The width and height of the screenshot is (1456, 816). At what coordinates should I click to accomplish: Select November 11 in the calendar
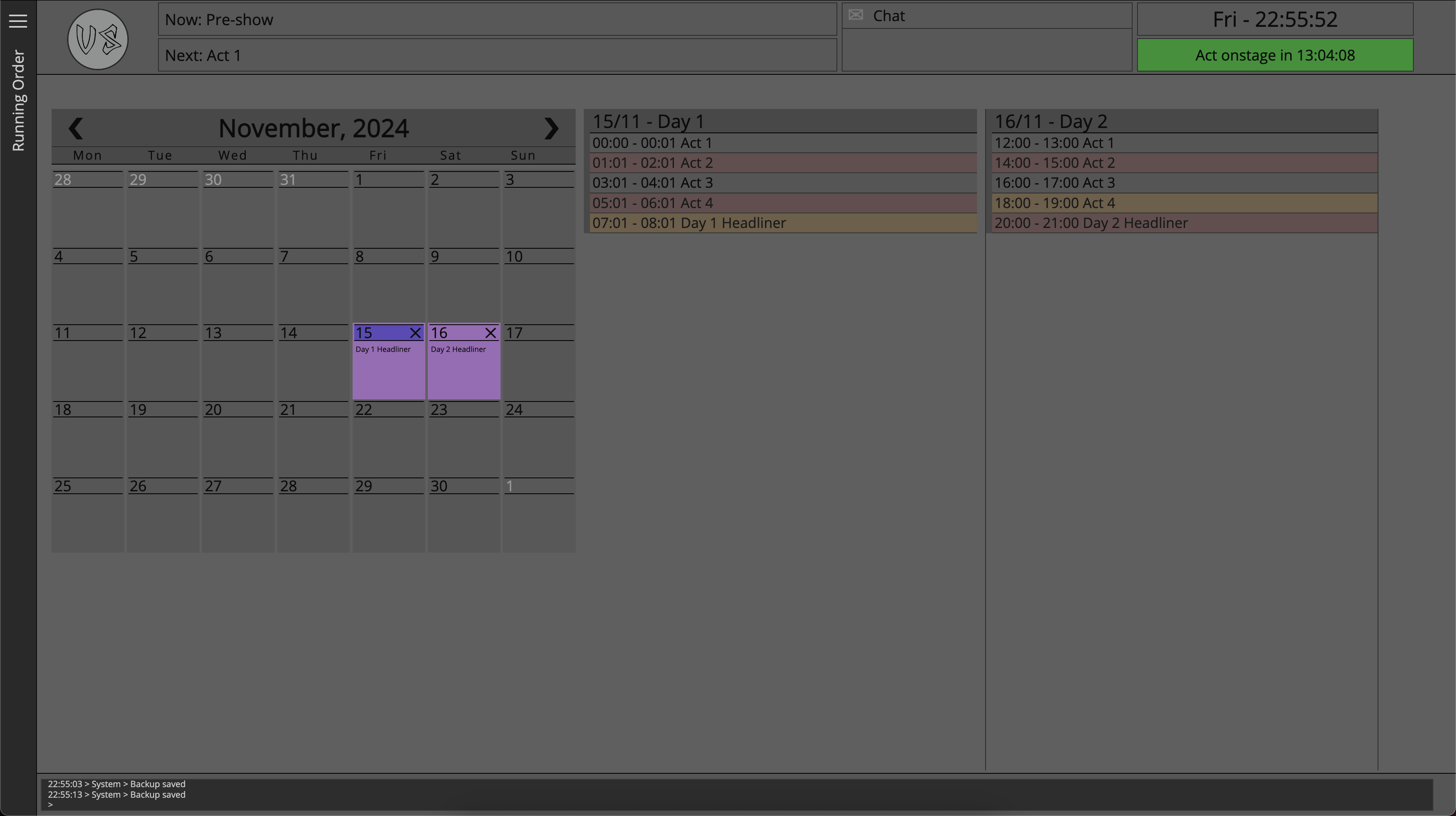(88, 362)
